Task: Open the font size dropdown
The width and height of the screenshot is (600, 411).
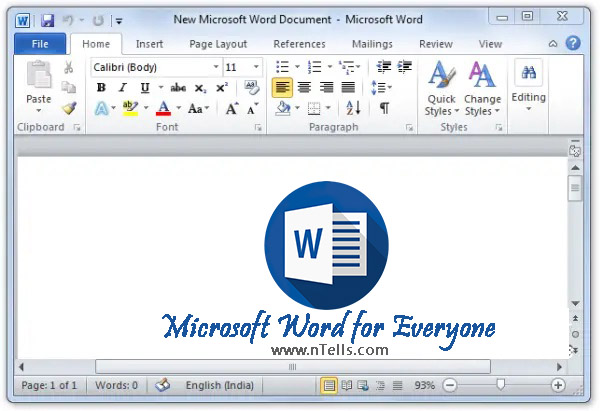Action: click(x=256, y=67)
